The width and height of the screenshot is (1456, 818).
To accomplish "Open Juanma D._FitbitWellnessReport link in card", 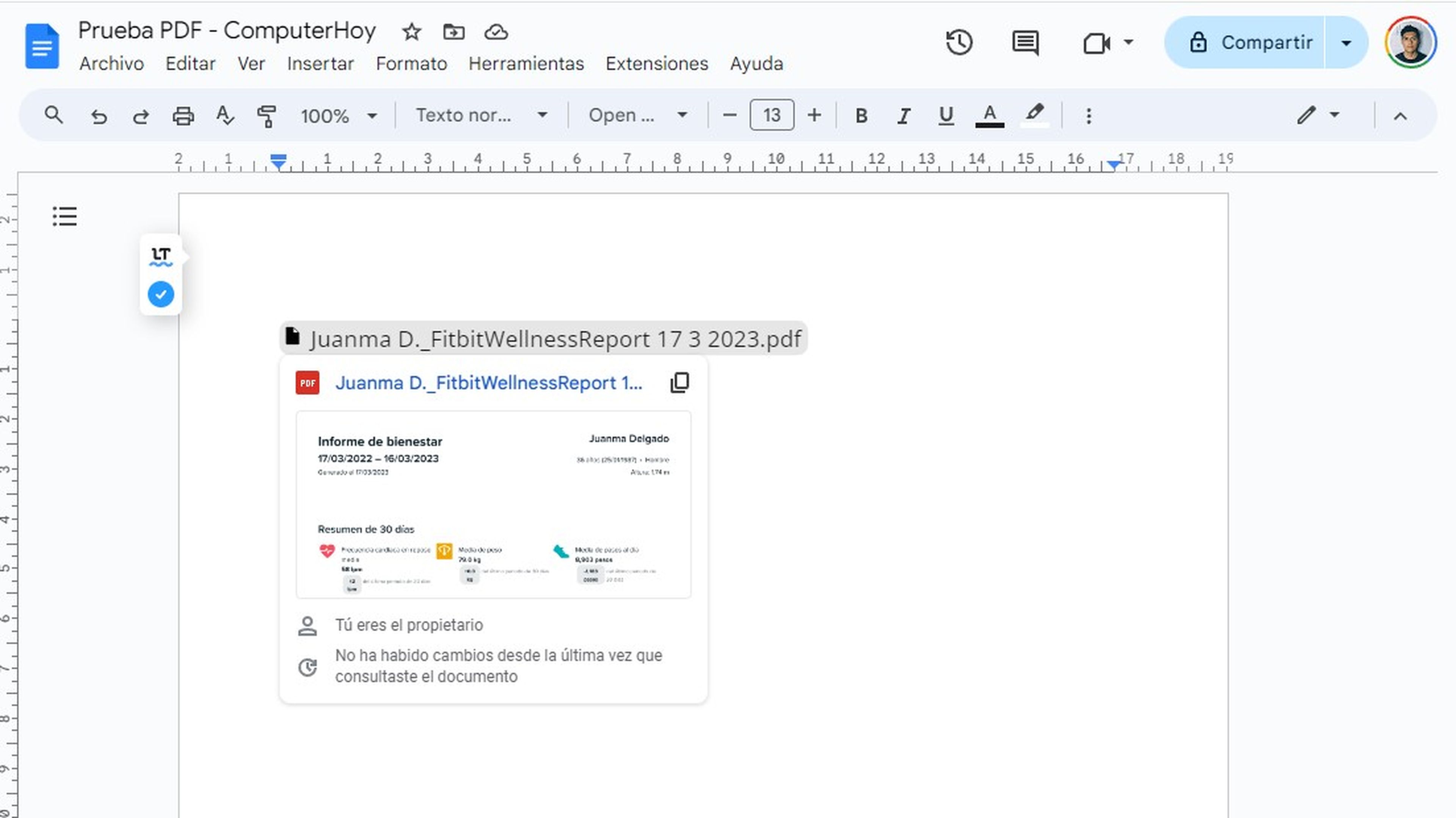I will point(488,383).
